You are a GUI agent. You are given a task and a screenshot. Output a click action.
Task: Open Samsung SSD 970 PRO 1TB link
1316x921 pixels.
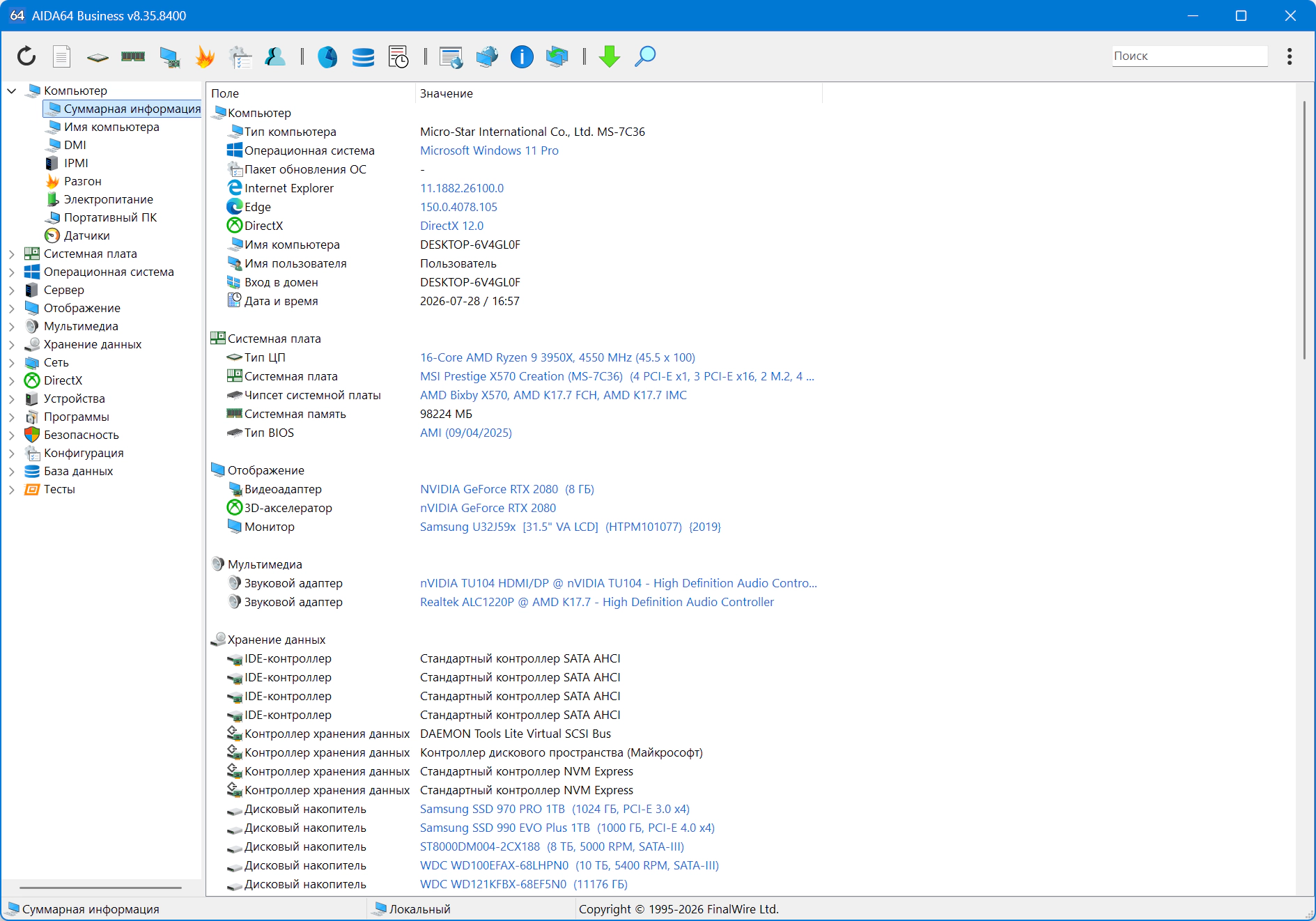coord(555,809)
